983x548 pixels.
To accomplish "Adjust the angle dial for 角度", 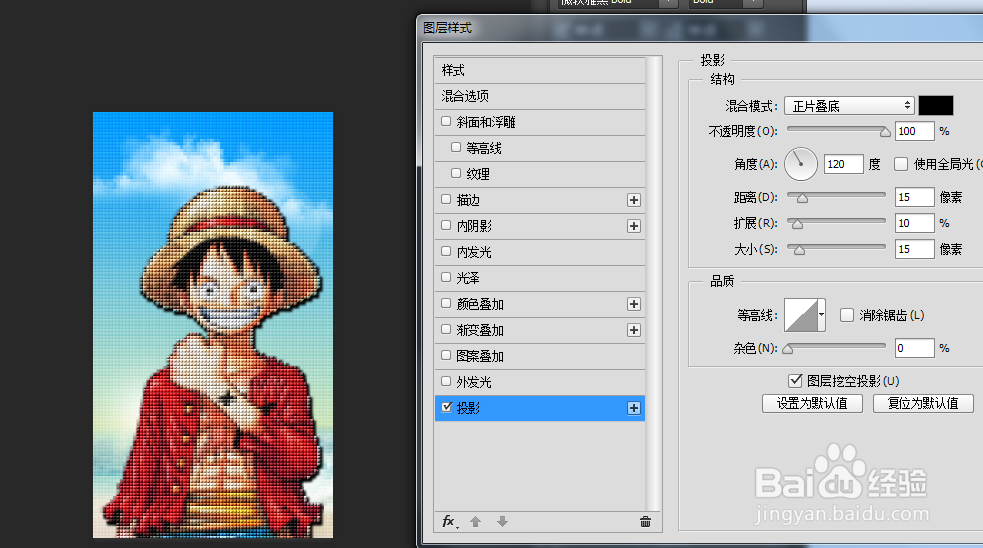I will (x=801, y=164).
